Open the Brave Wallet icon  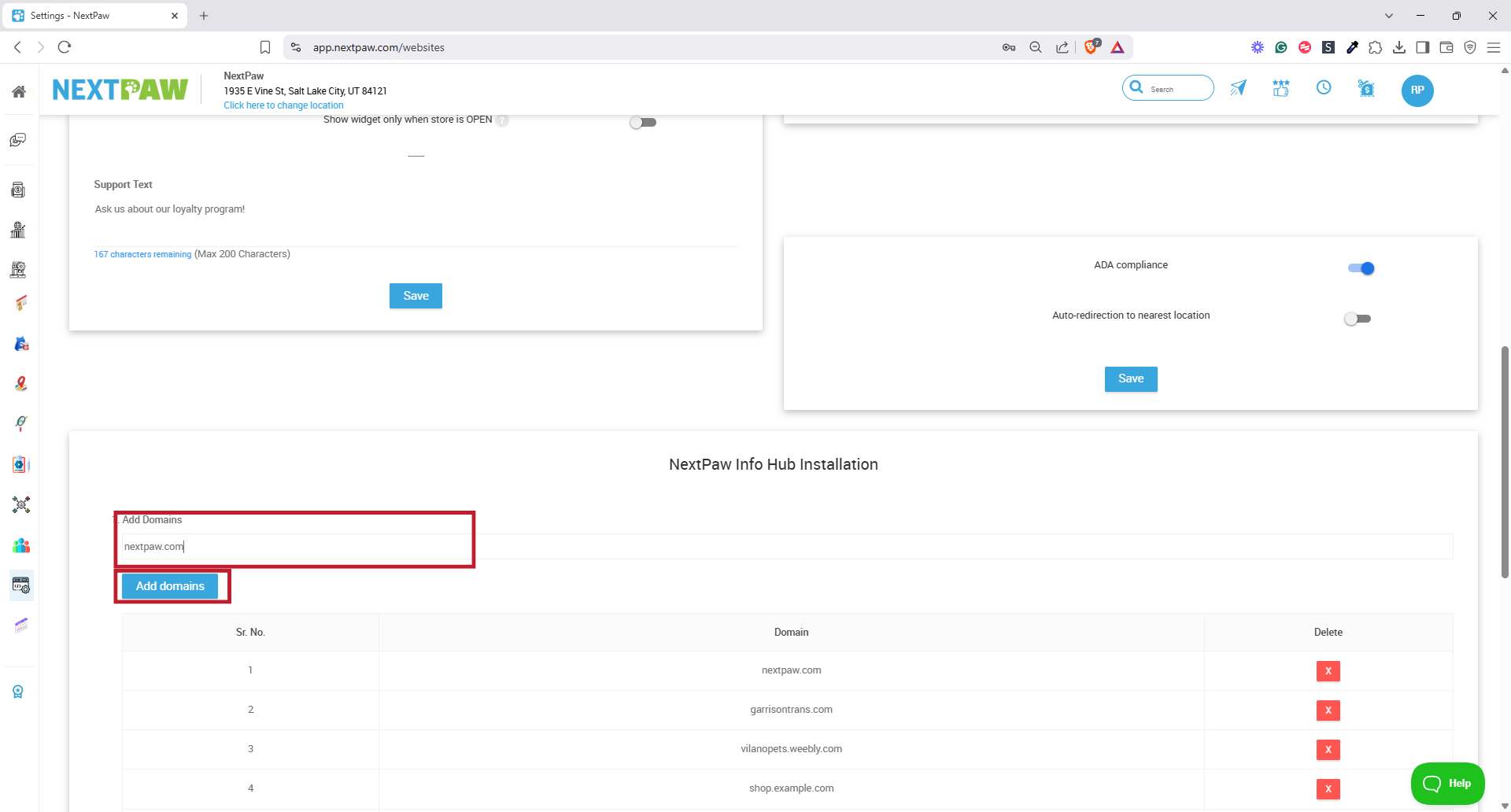pyautogui.click(x=1446, y=47)
